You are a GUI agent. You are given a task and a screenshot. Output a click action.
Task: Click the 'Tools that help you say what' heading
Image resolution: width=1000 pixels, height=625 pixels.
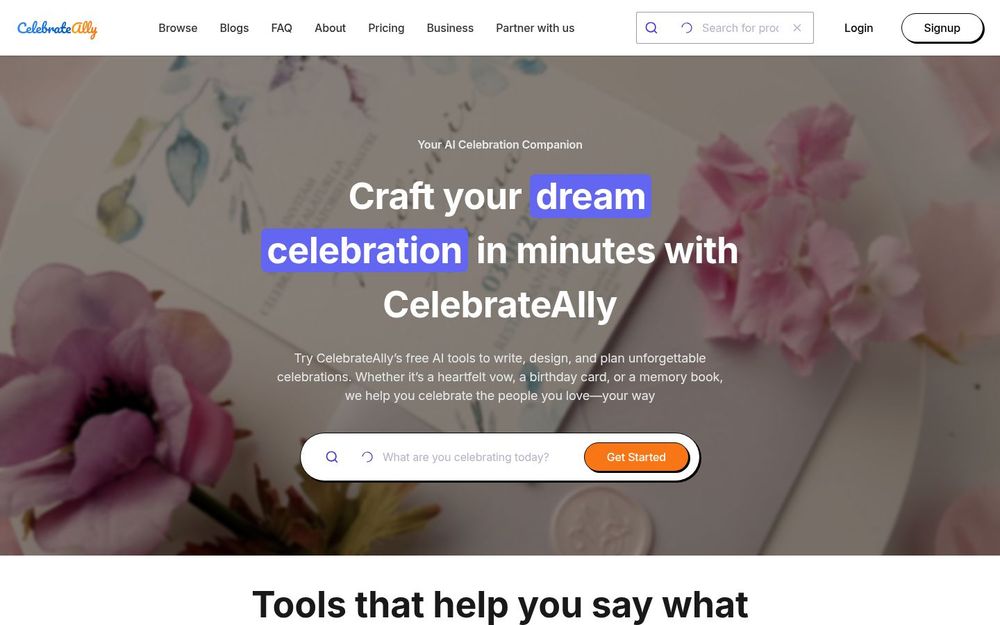click(x=500, y=604)
